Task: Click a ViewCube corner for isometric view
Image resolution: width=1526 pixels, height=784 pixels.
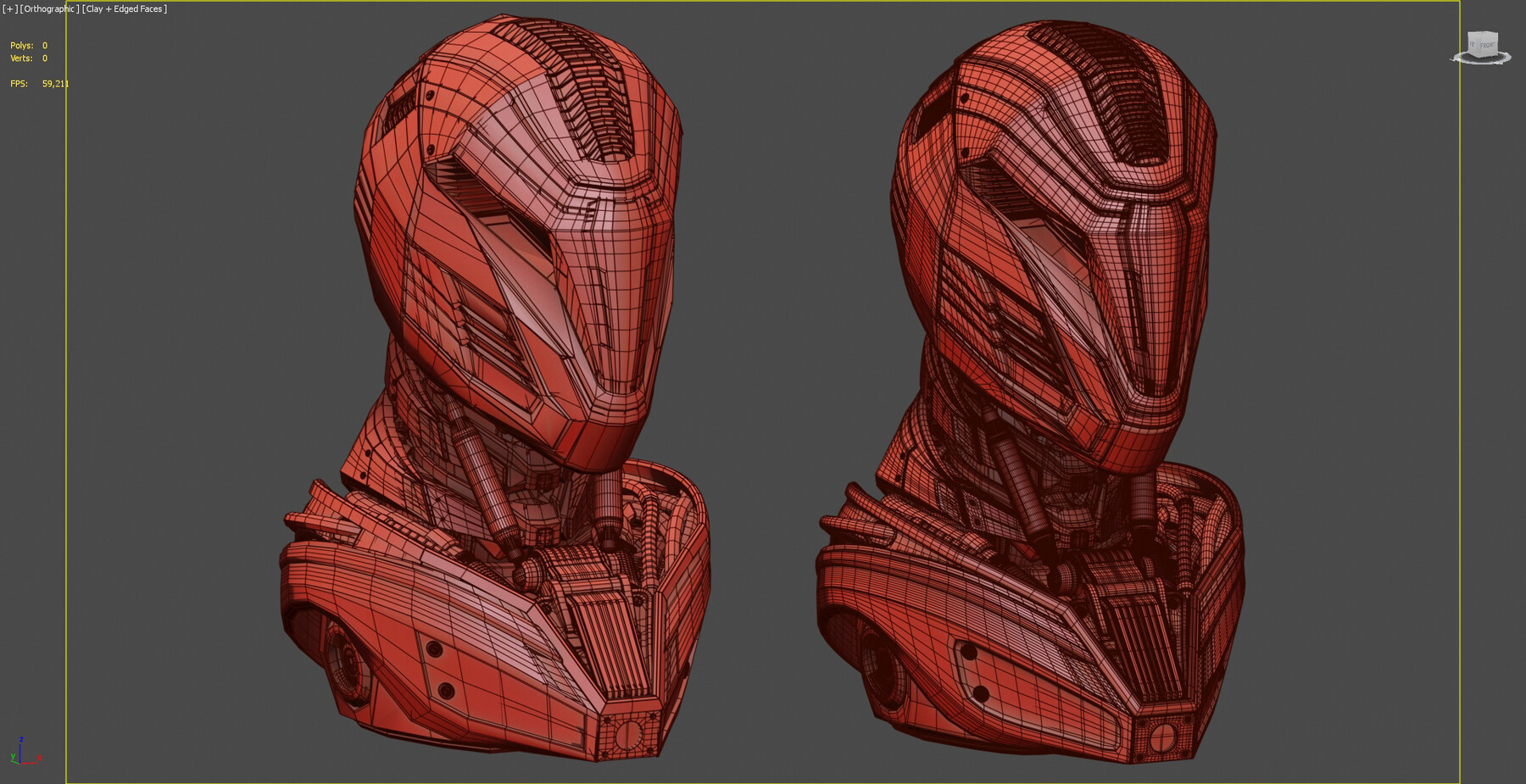Action: tap(1497, 34)
